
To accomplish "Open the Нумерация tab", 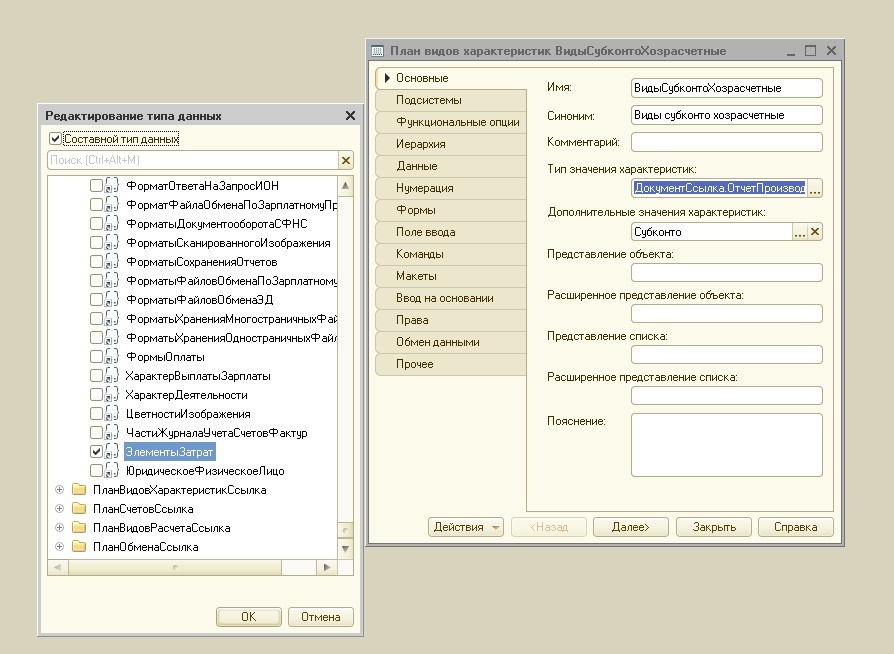I will click(x=451, y=188).
